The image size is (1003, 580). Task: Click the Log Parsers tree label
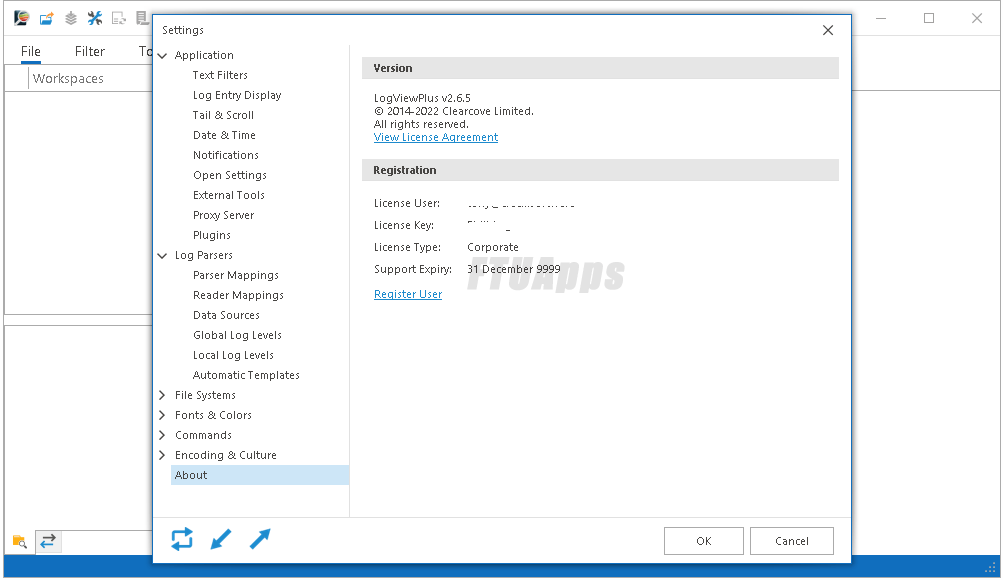coord(204,255)
